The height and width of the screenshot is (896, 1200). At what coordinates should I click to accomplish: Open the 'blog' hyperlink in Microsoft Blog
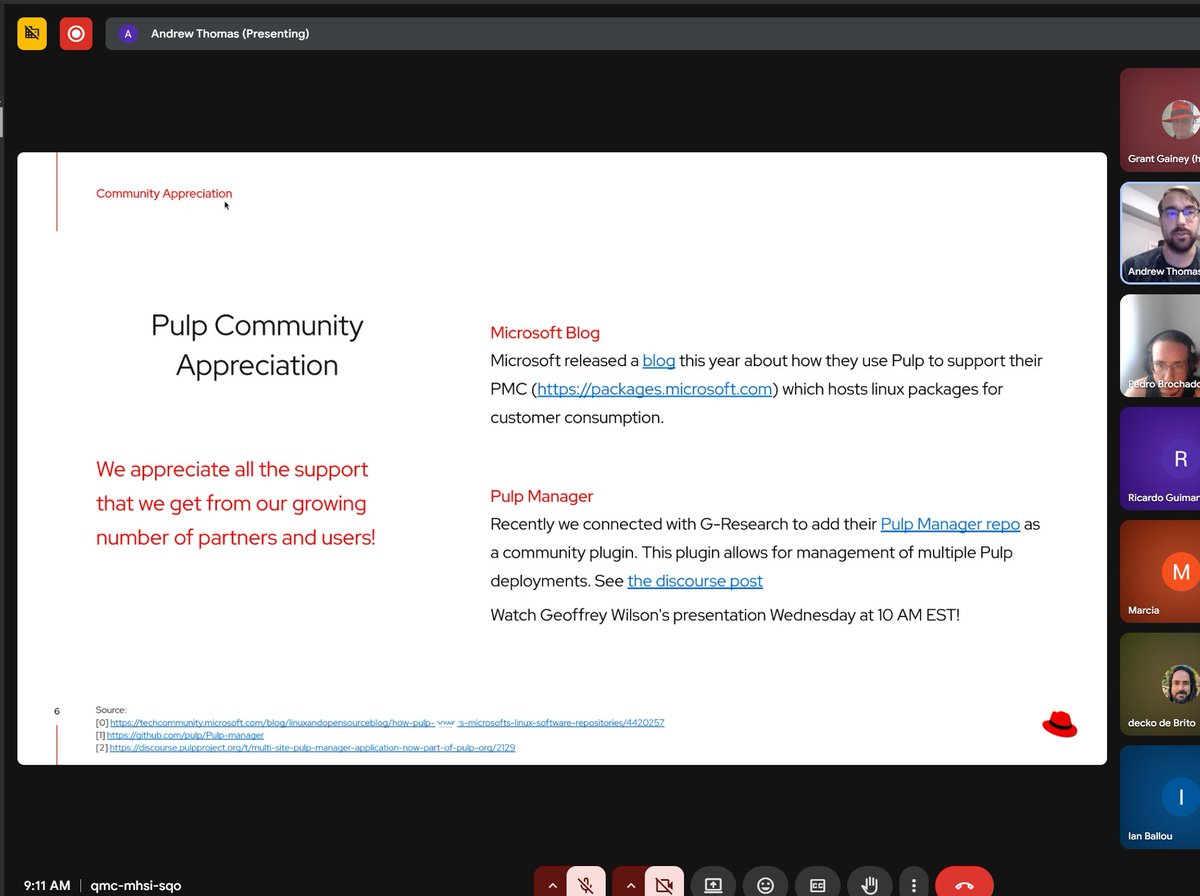(x=659, y=360)
